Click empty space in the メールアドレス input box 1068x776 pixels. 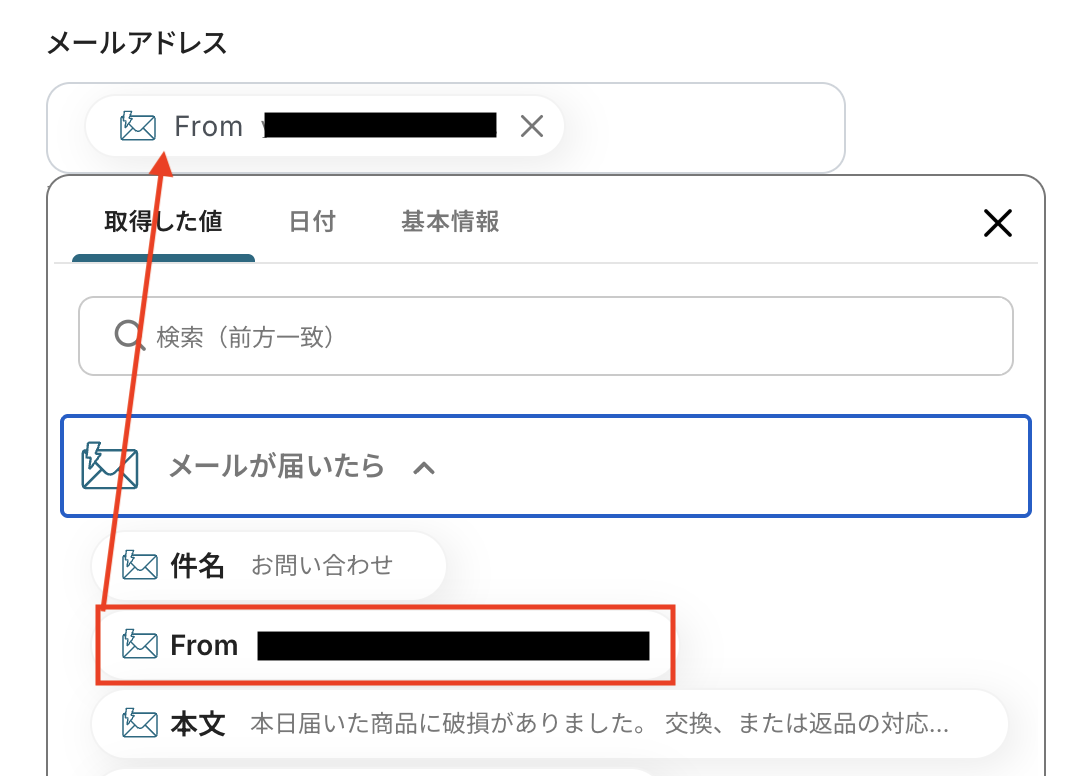pyautogui.click(x=700, y=127)
